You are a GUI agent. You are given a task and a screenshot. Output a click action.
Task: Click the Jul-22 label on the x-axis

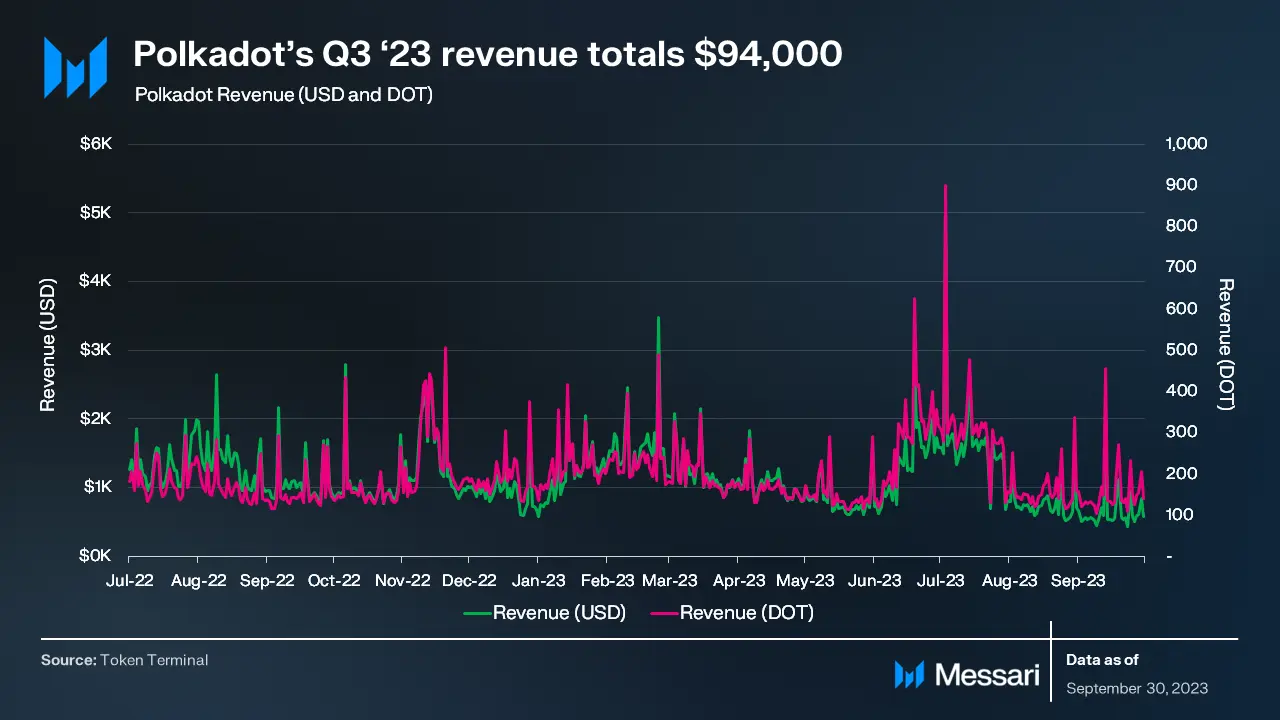[128, 580]
